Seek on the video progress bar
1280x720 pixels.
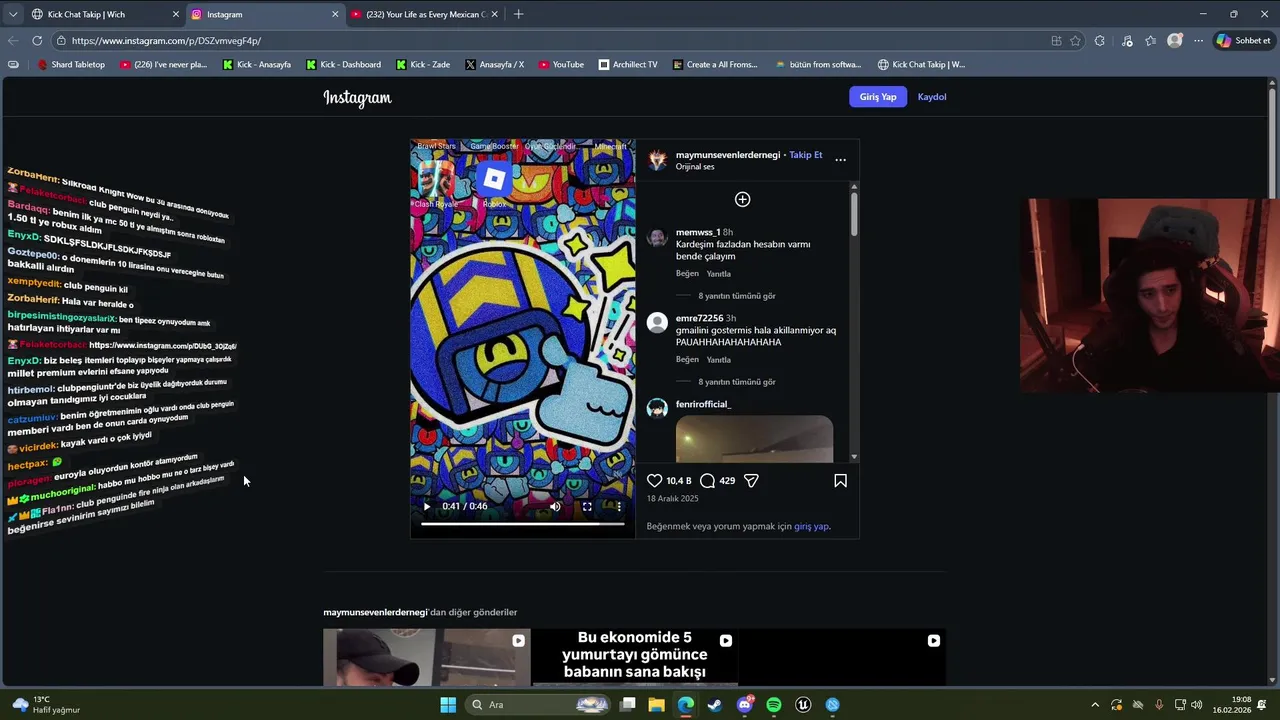[x=522, y=523]
